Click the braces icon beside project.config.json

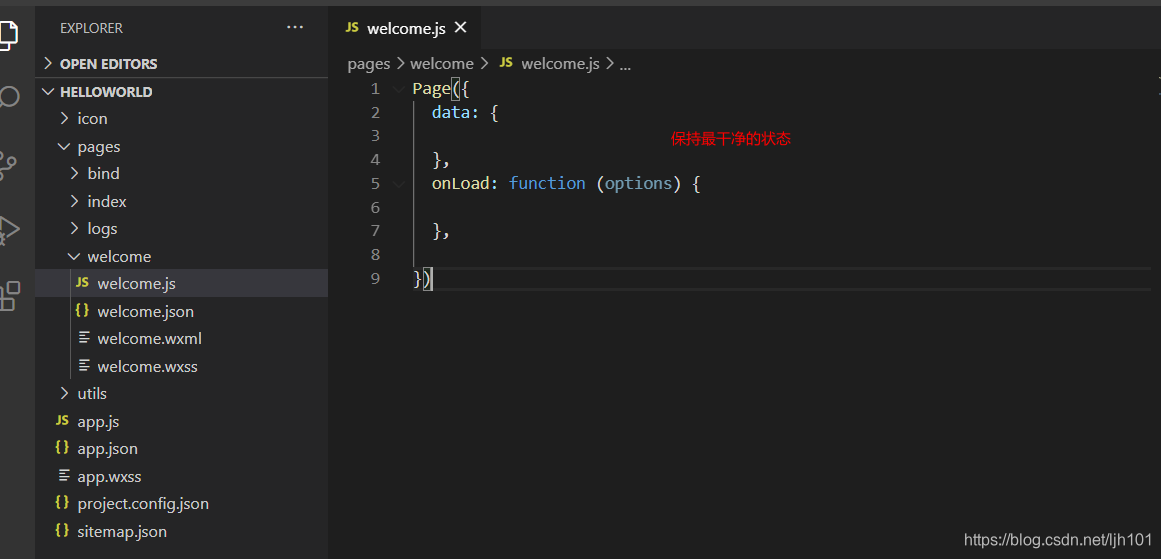pos(62,503)
